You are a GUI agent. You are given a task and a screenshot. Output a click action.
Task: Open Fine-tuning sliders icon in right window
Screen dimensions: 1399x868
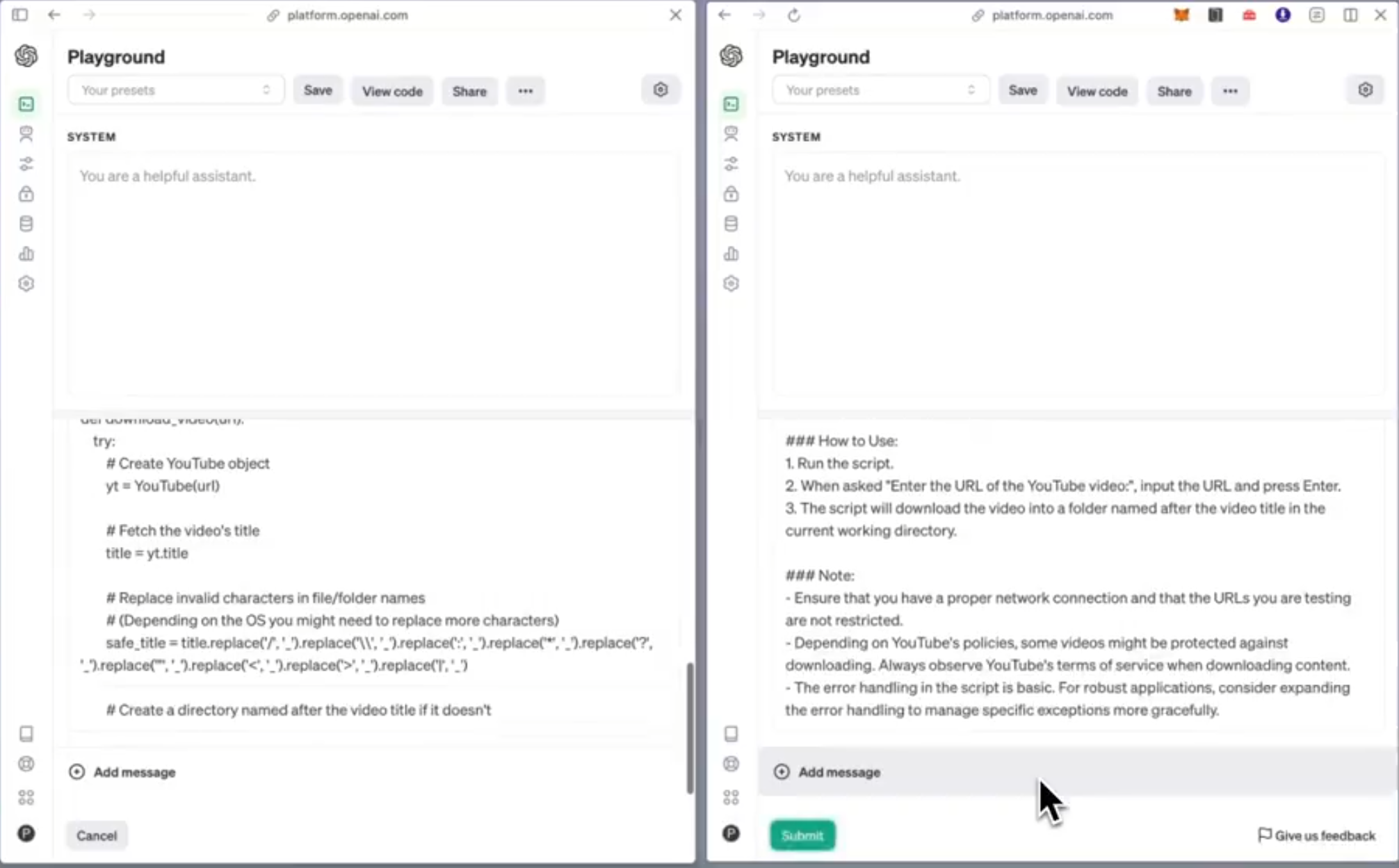(731, 164)
